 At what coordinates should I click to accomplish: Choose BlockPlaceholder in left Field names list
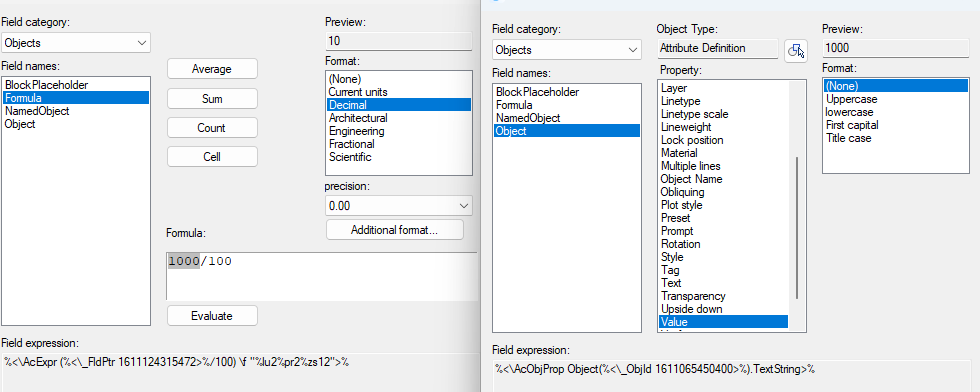(46, 84)
